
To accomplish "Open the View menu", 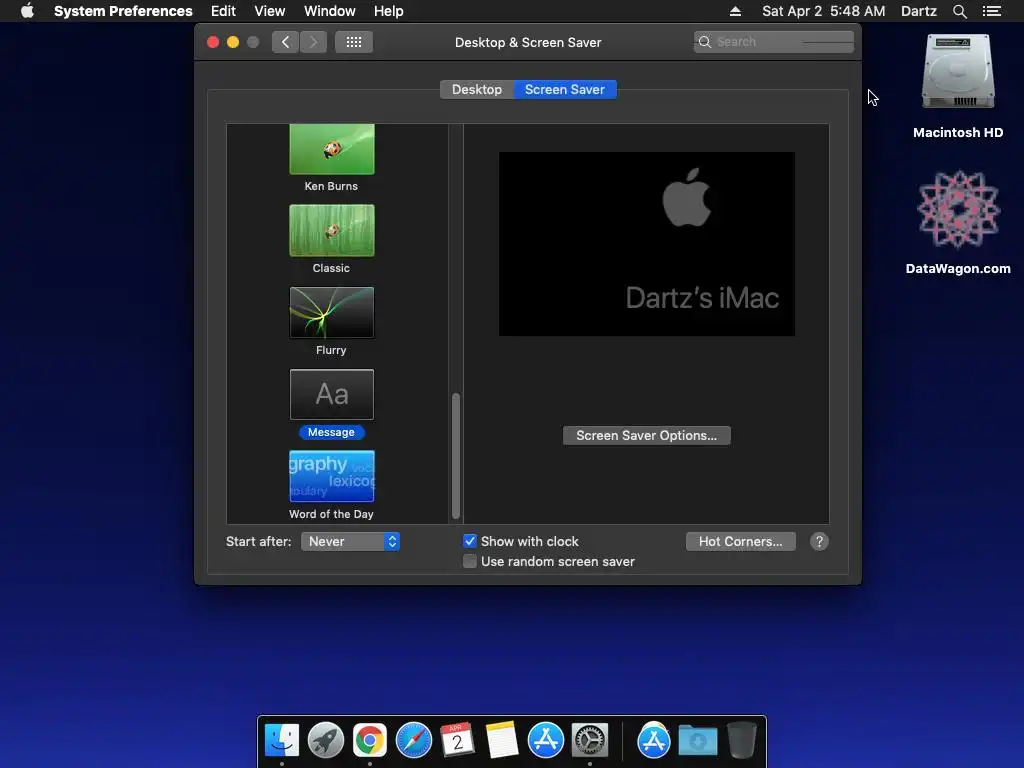I will [269, 11].
